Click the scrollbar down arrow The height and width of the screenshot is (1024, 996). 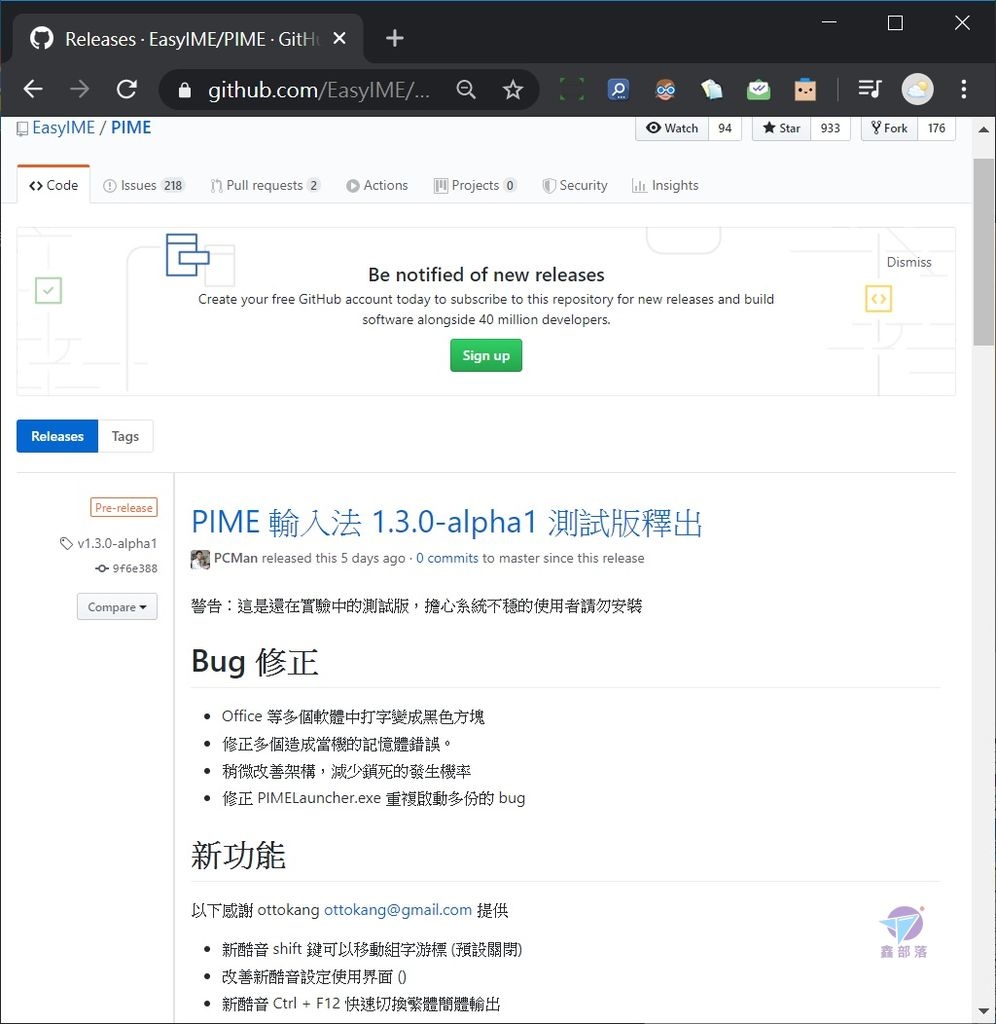coord(984,1012)
